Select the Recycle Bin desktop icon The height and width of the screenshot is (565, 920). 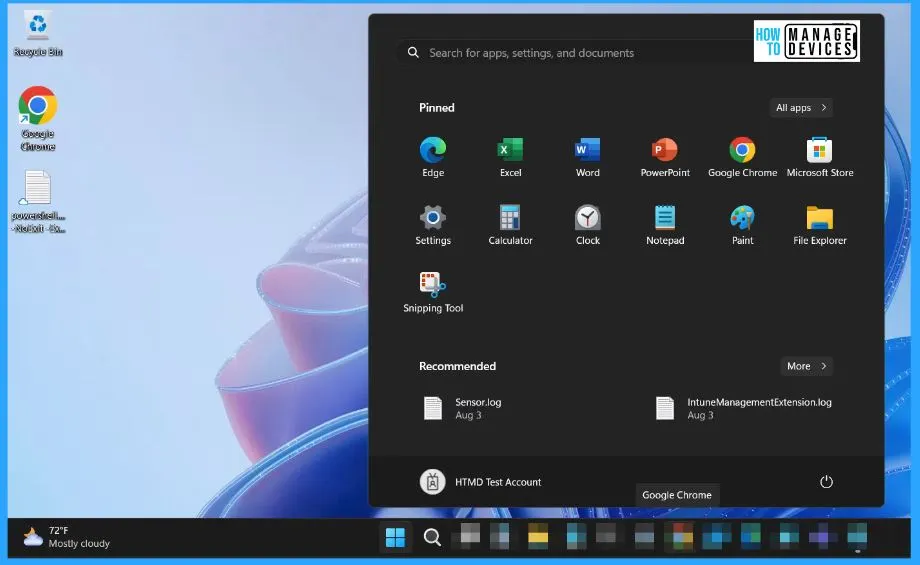click(x=38, y=34)
